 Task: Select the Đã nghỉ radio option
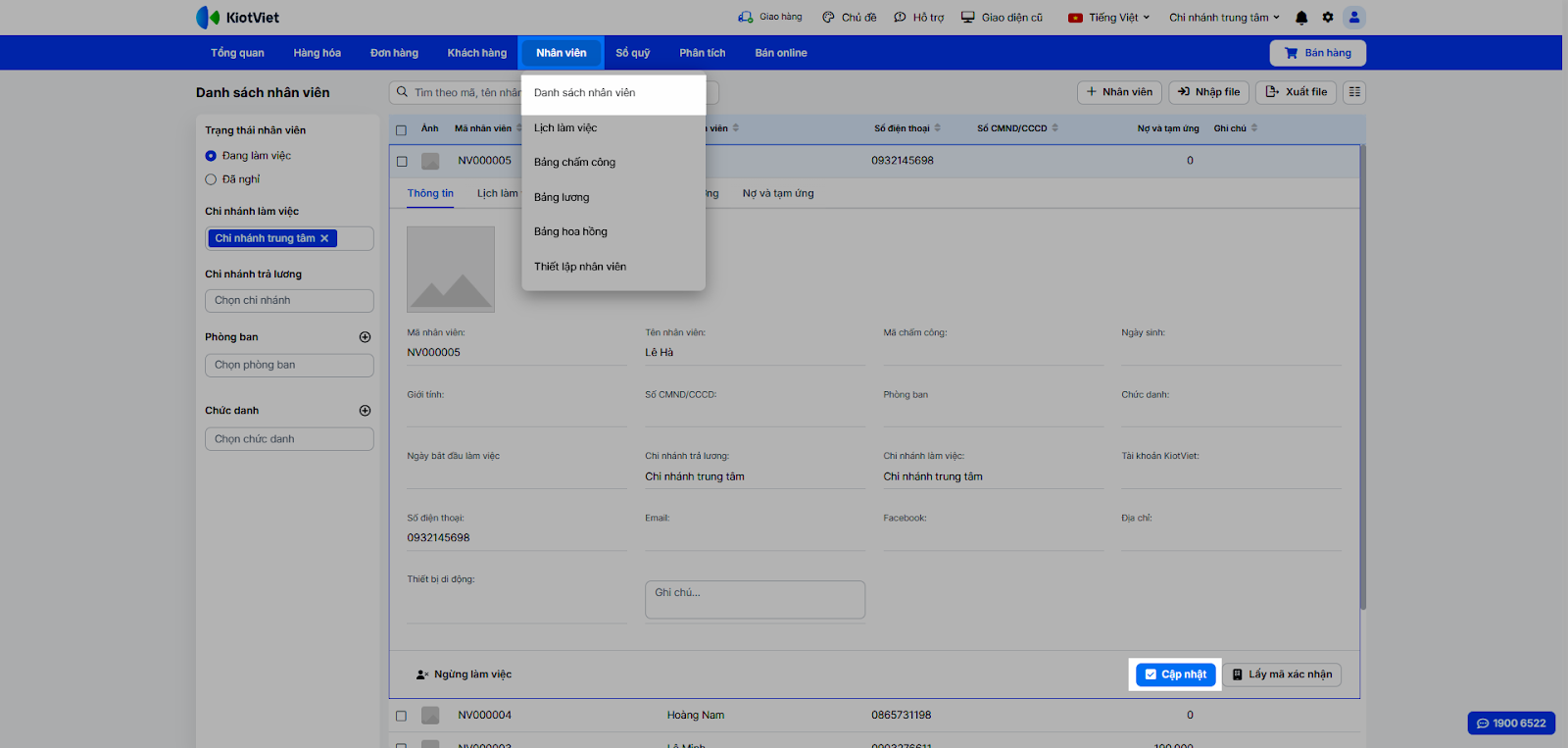[211, 179]
